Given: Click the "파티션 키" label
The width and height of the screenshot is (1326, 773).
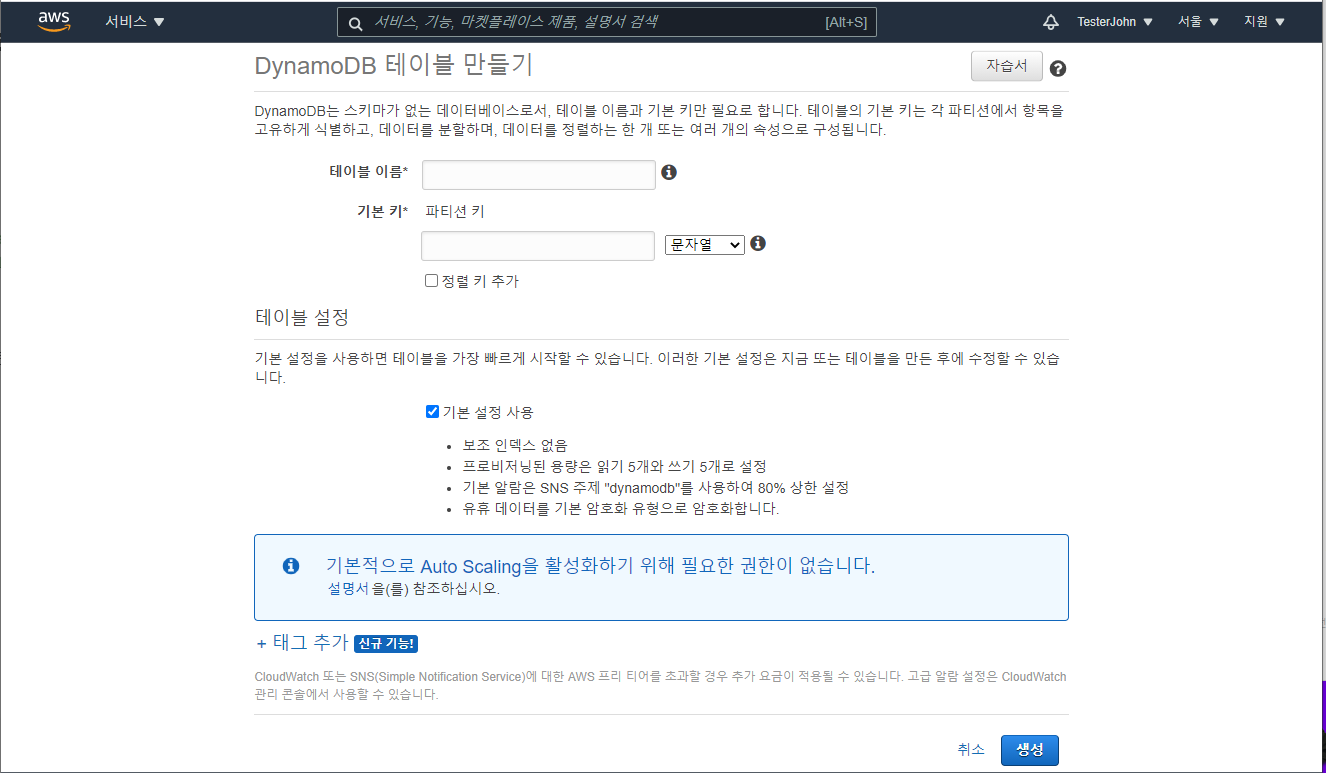Looking at the screenshot, I should (455, 211).
